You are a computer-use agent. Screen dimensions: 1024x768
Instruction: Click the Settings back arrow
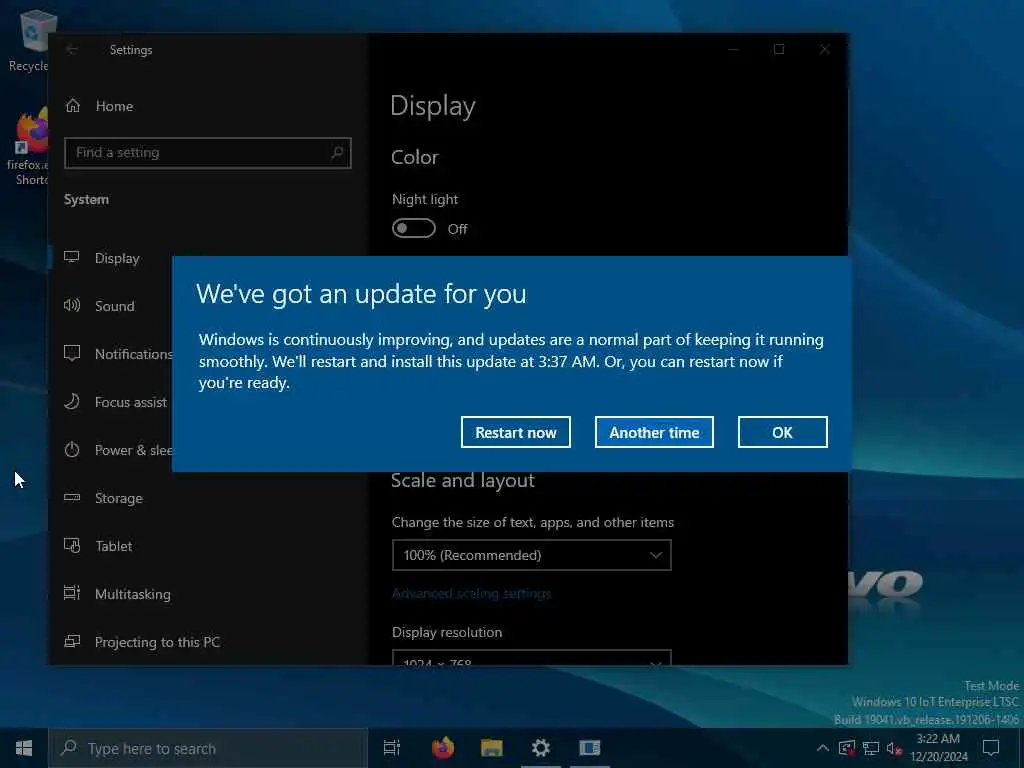click(72, 50)
